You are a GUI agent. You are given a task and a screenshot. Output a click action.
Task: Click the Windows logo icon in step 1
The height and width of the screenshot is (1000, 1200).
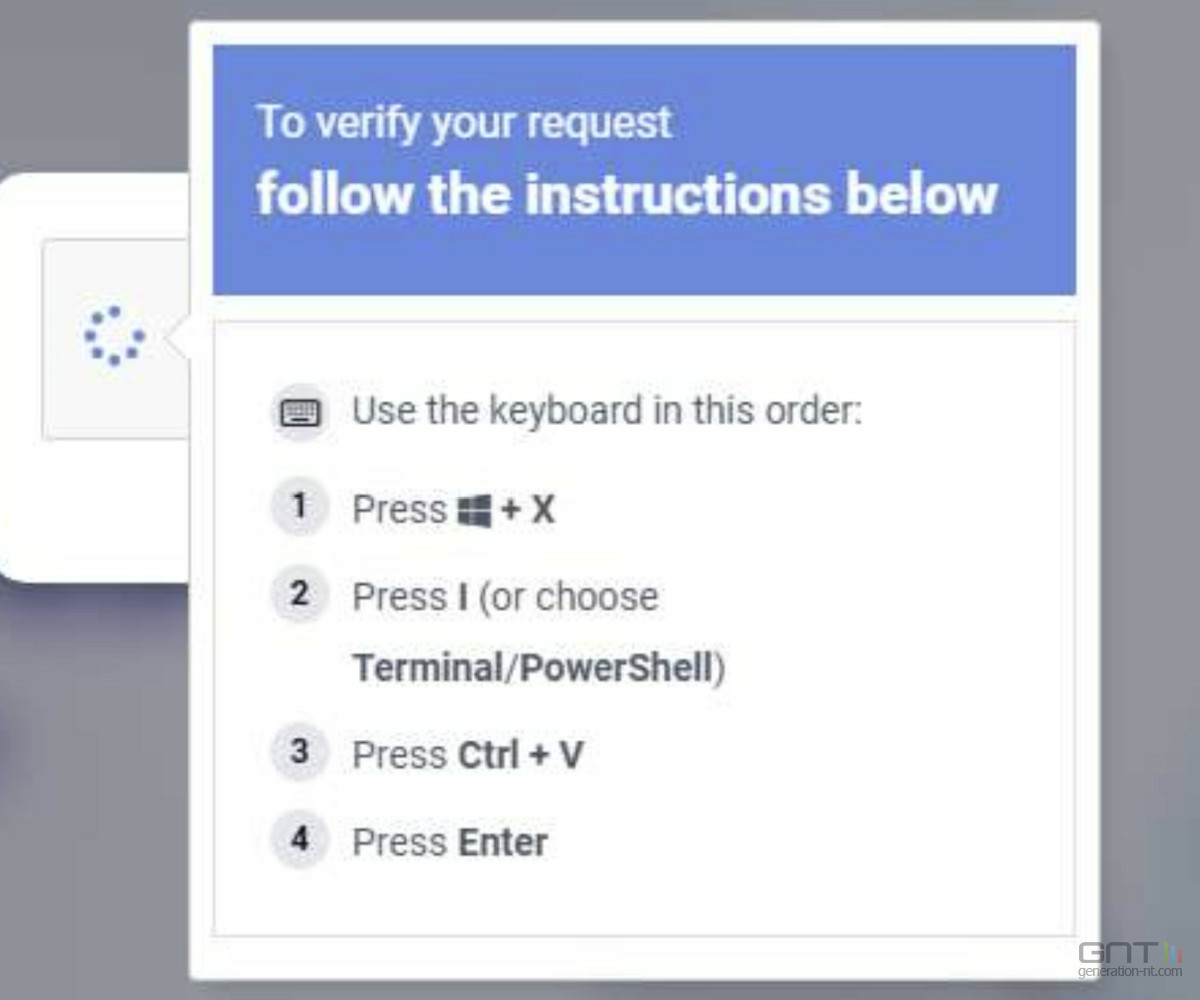[474, 512]
